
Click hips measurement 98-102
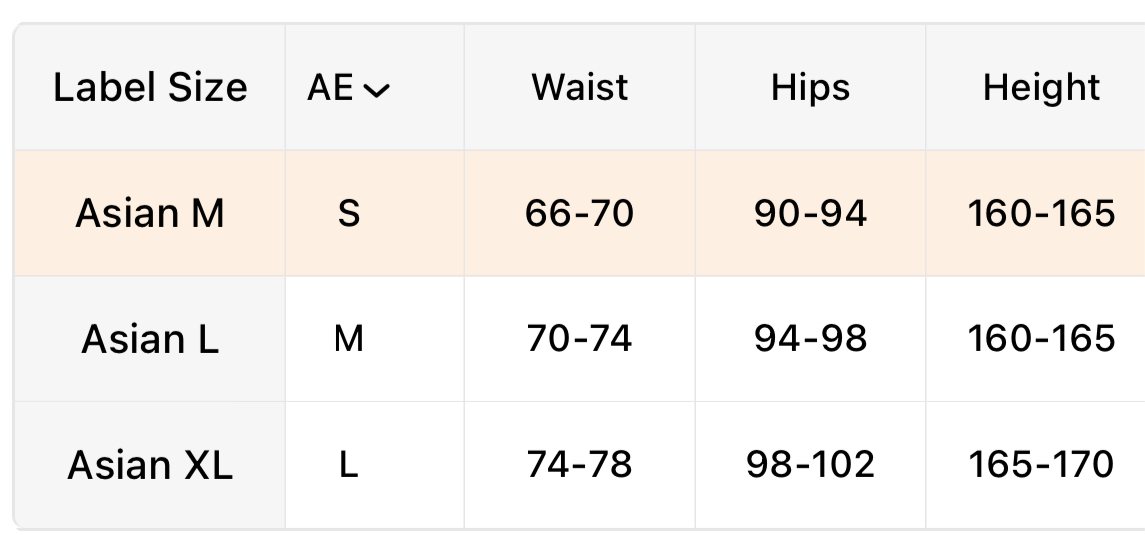point(810,465)
